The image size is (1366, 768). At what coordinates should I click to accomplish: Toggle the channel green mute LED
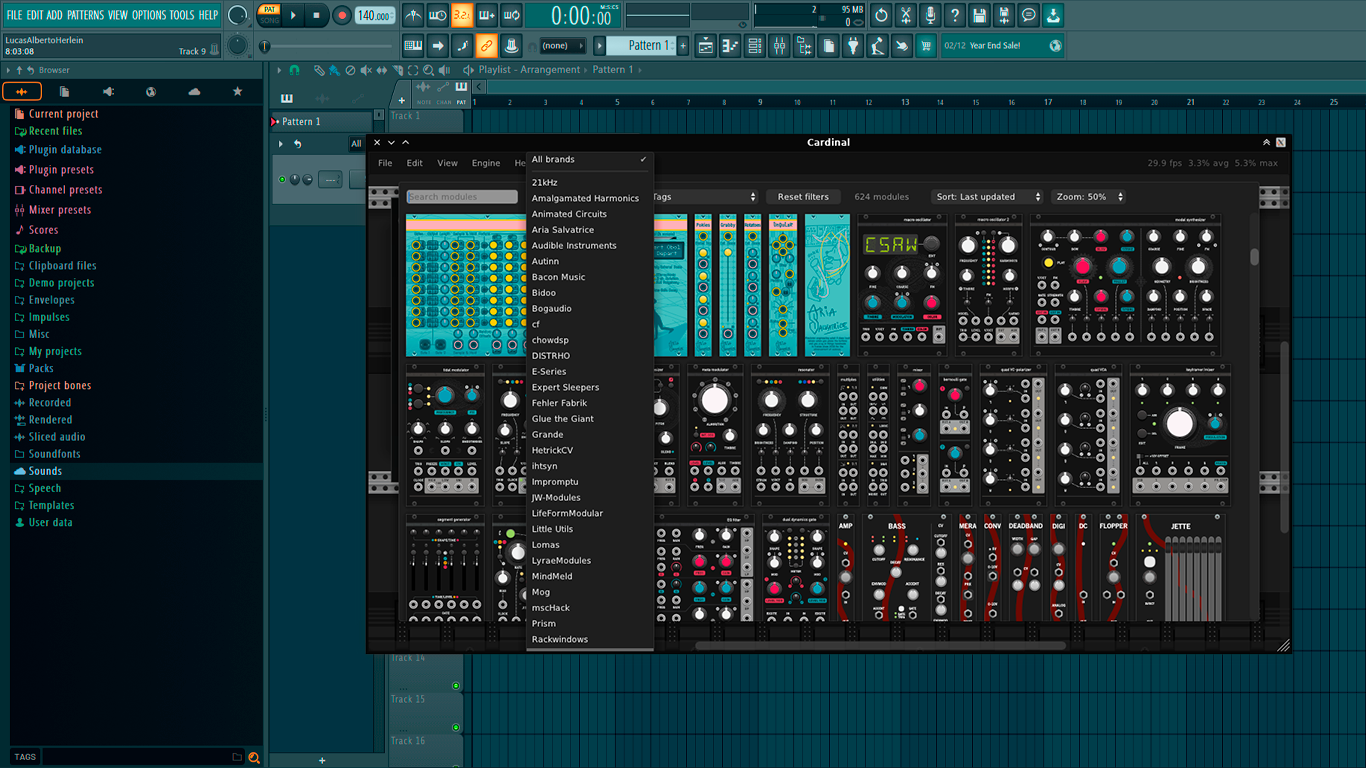(x=282, y=180)
